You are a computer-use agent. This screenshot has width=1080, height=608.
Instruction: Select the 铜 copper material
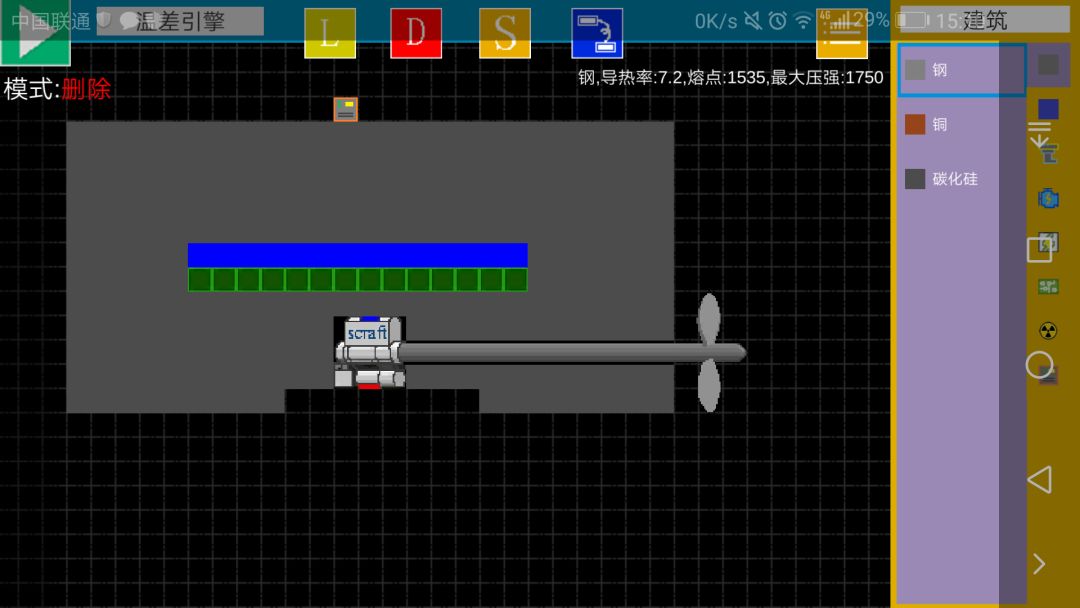[962, 125]
